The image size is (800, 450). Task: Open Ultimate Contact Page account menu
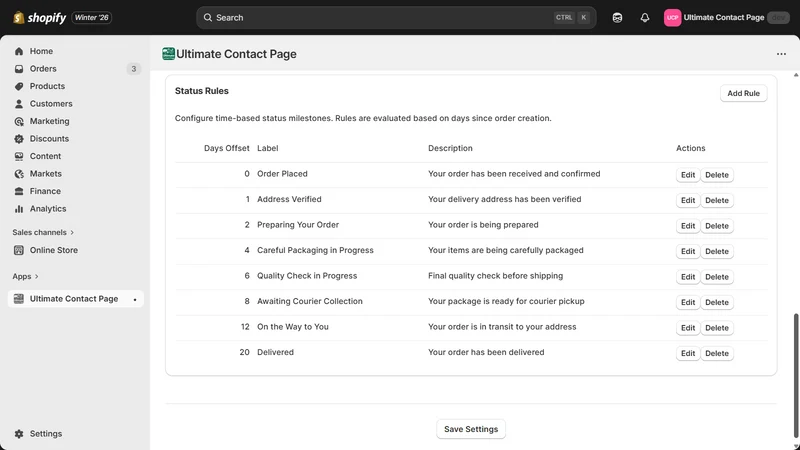tap(727, 17)
